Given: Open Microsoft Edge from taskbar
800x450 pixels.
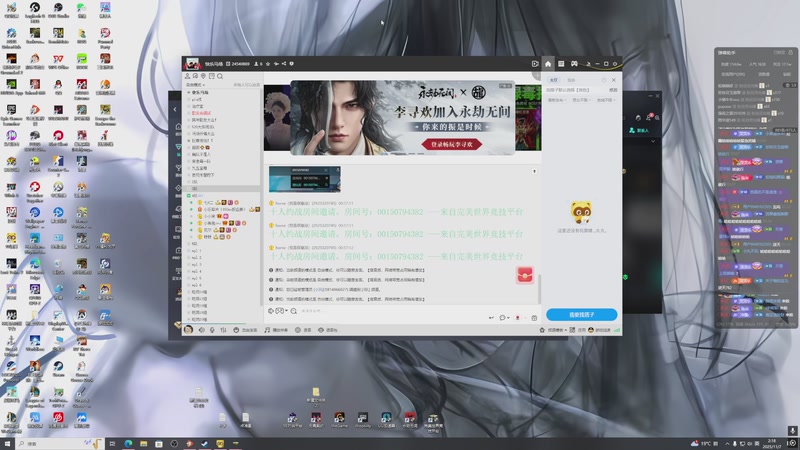Looking at the screenshot, I should [128, 444].
